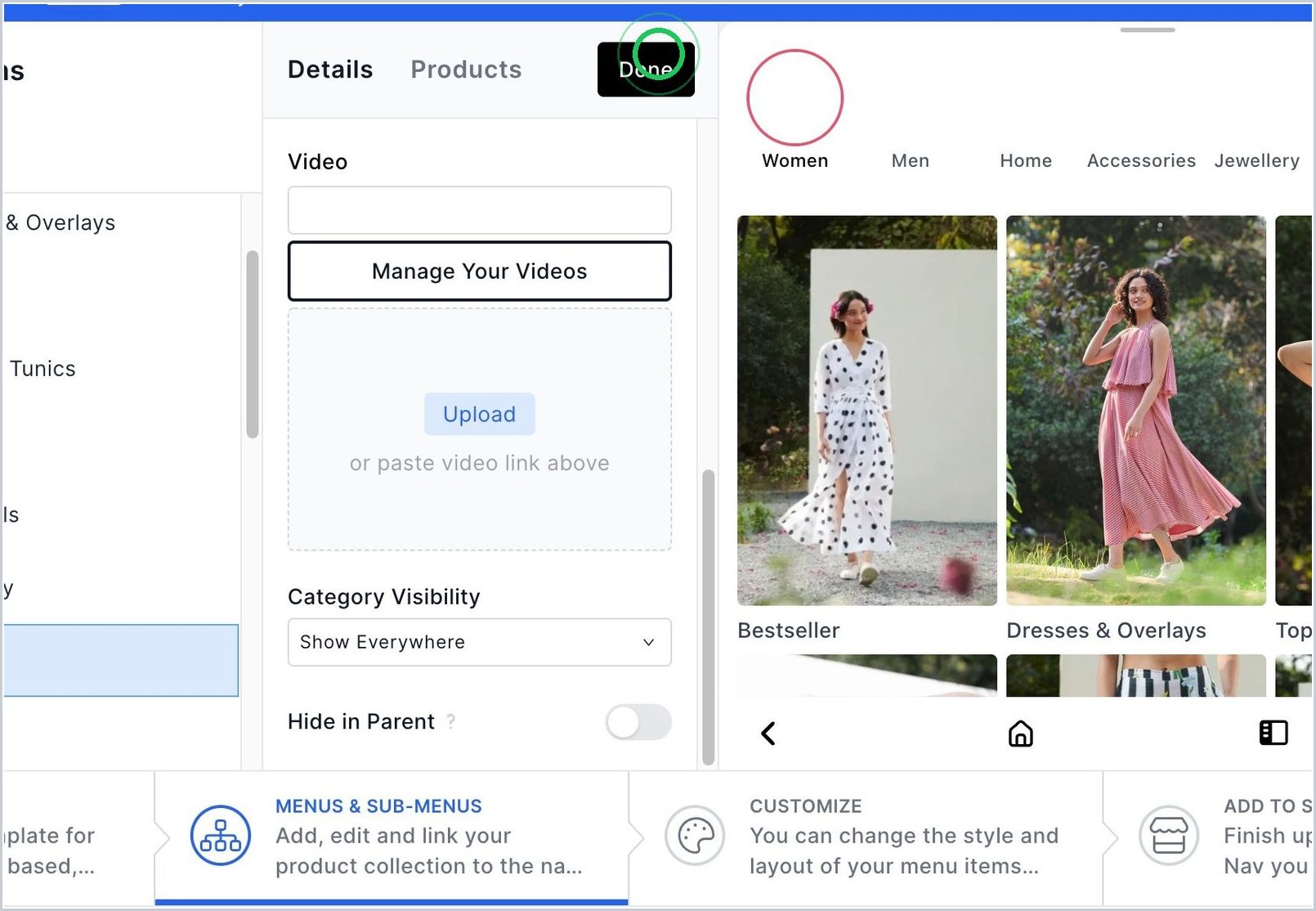Tap the preview home icon
This screenshot has width=1316, height=911.
pyautogui.click(x=1020, y=734)
